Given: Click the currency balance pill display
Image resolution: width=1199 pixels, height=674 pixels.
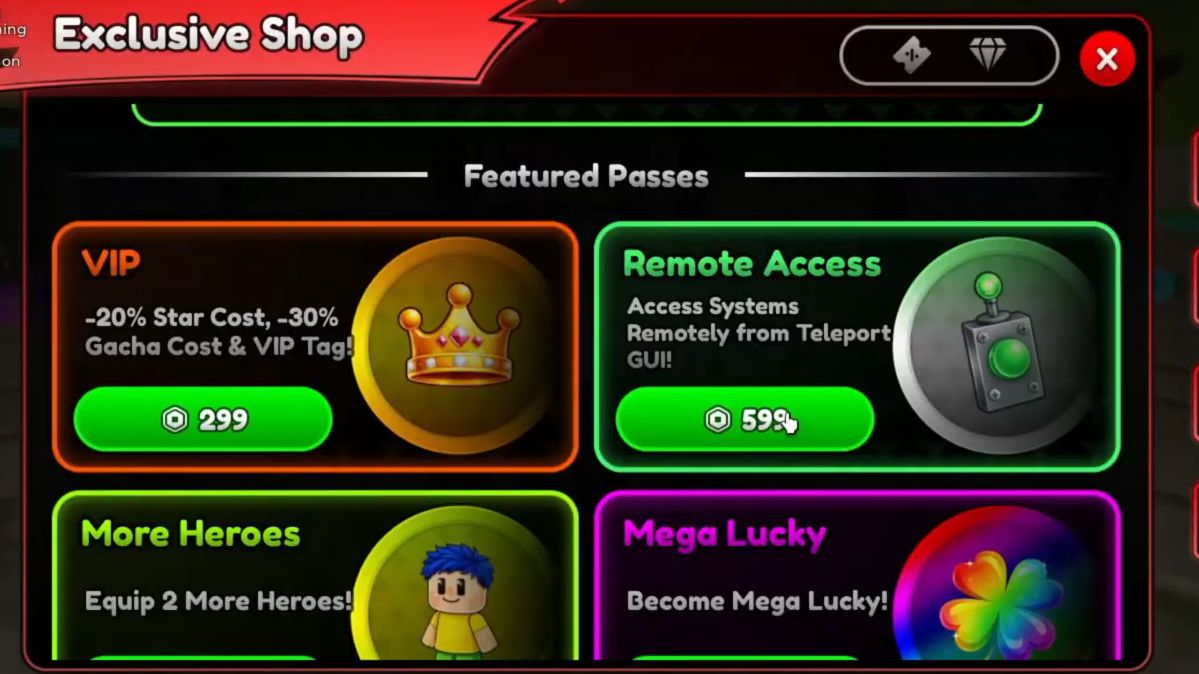Looking at the screenshot, I should [949, 55].
